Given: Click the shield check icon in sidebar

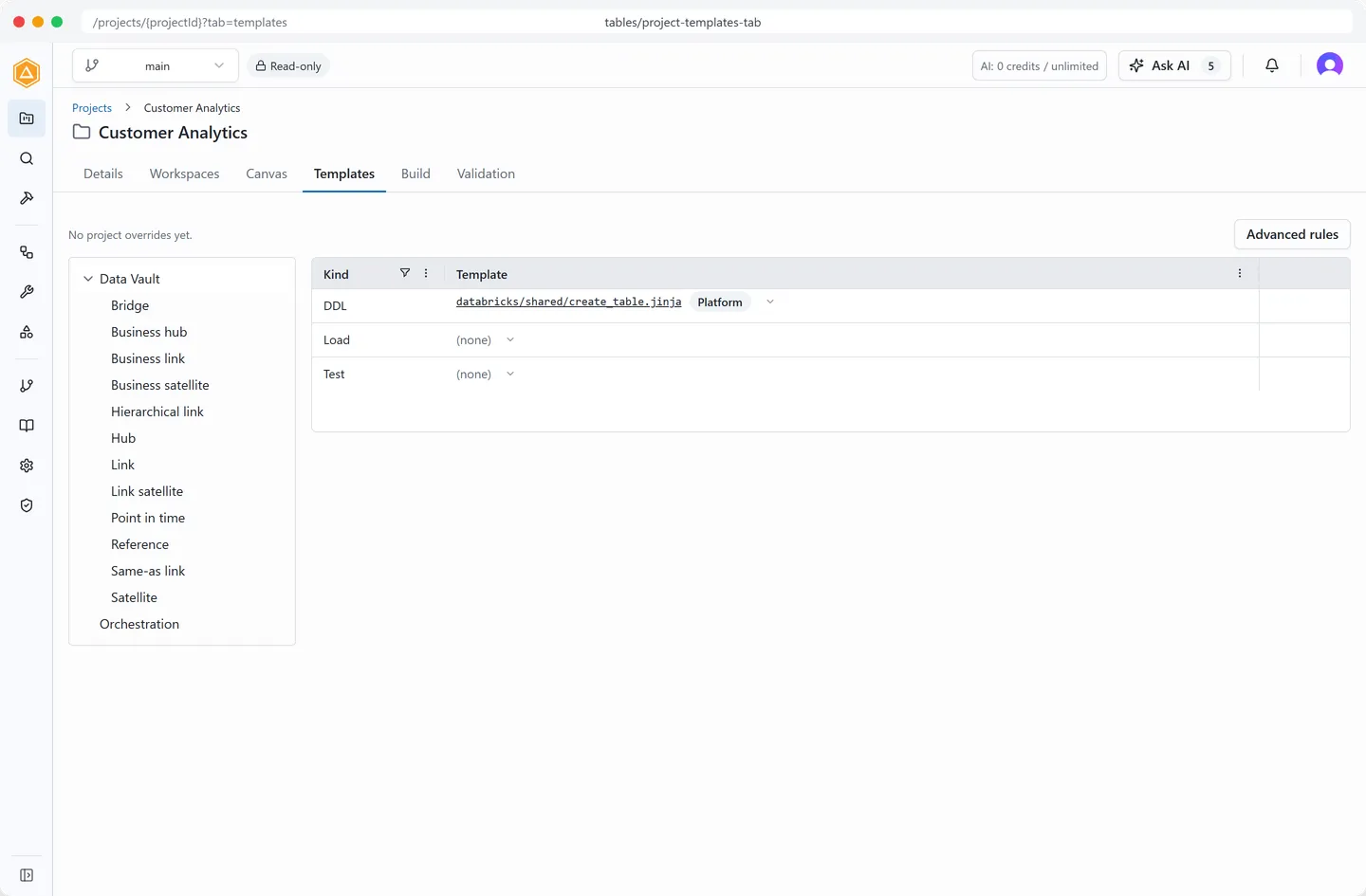Looking at the screenshot, I should point(27,505).
